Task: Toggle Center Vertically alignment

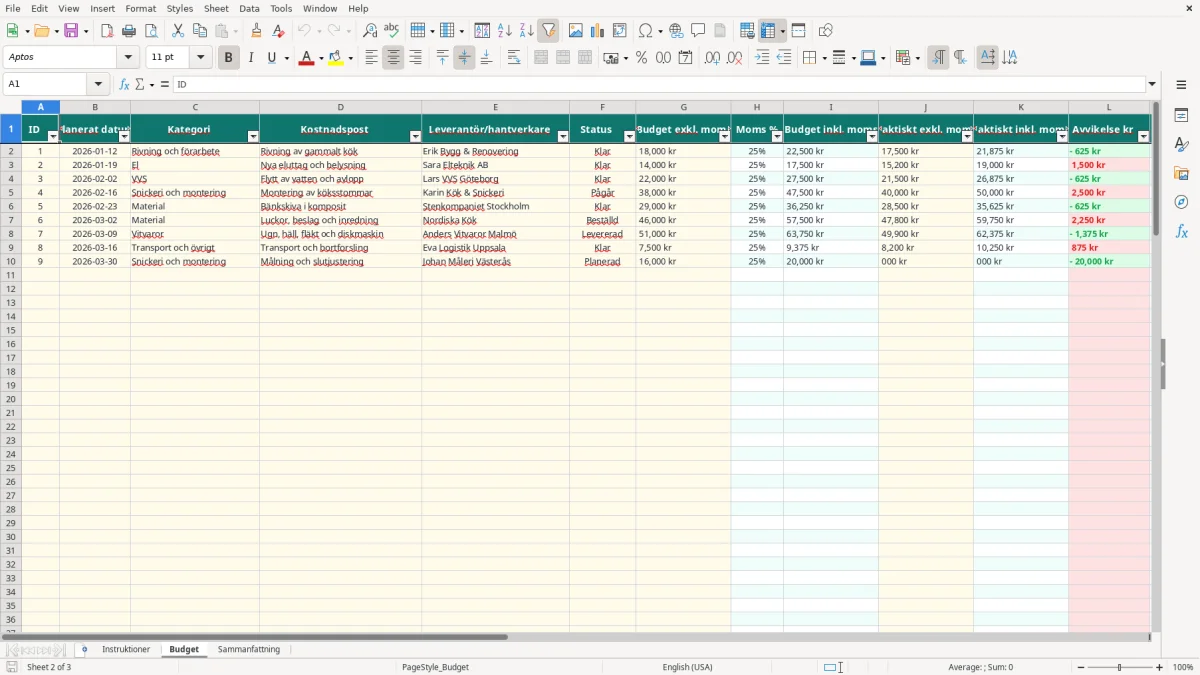Action: (x=464, y=58)
